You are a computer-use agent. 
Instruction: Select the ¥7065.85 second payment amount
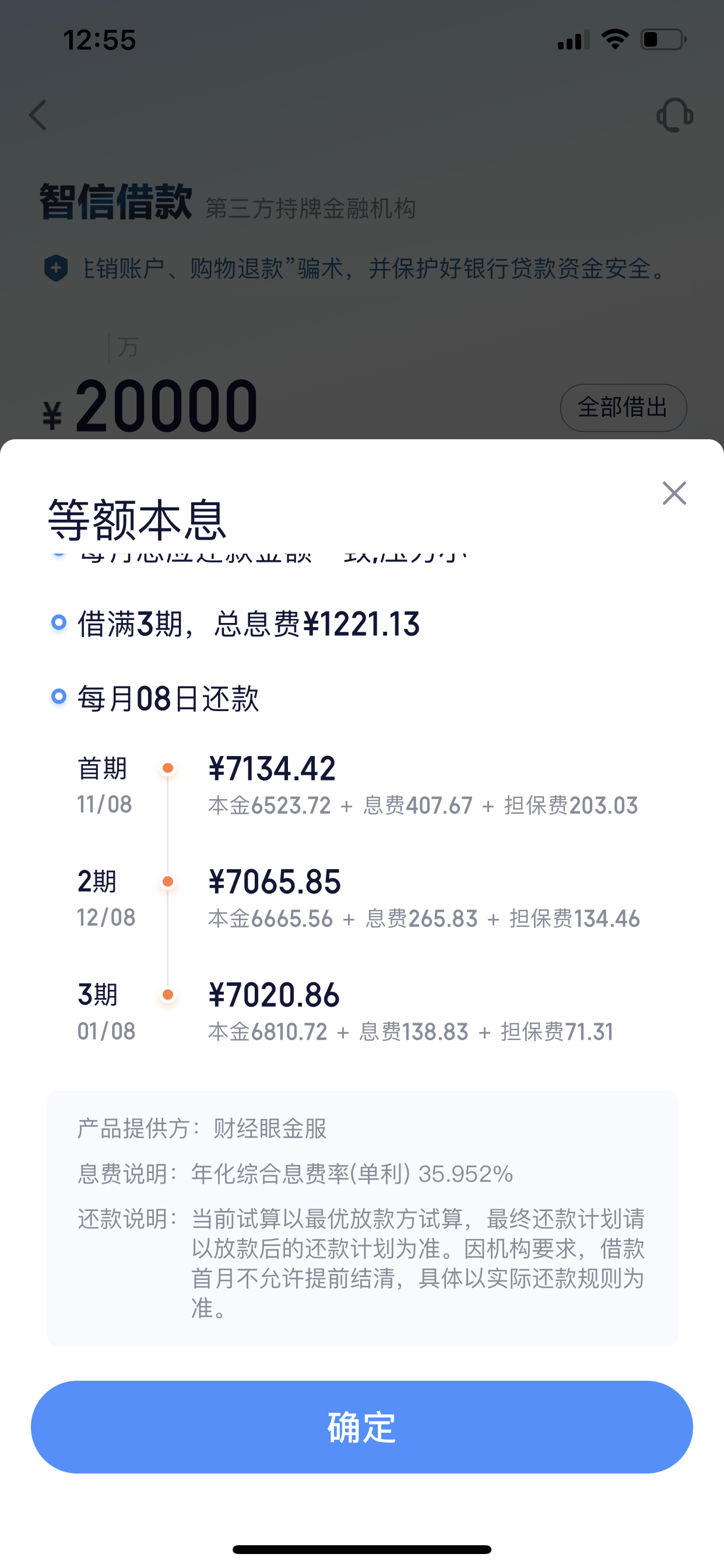click(275, 881)
